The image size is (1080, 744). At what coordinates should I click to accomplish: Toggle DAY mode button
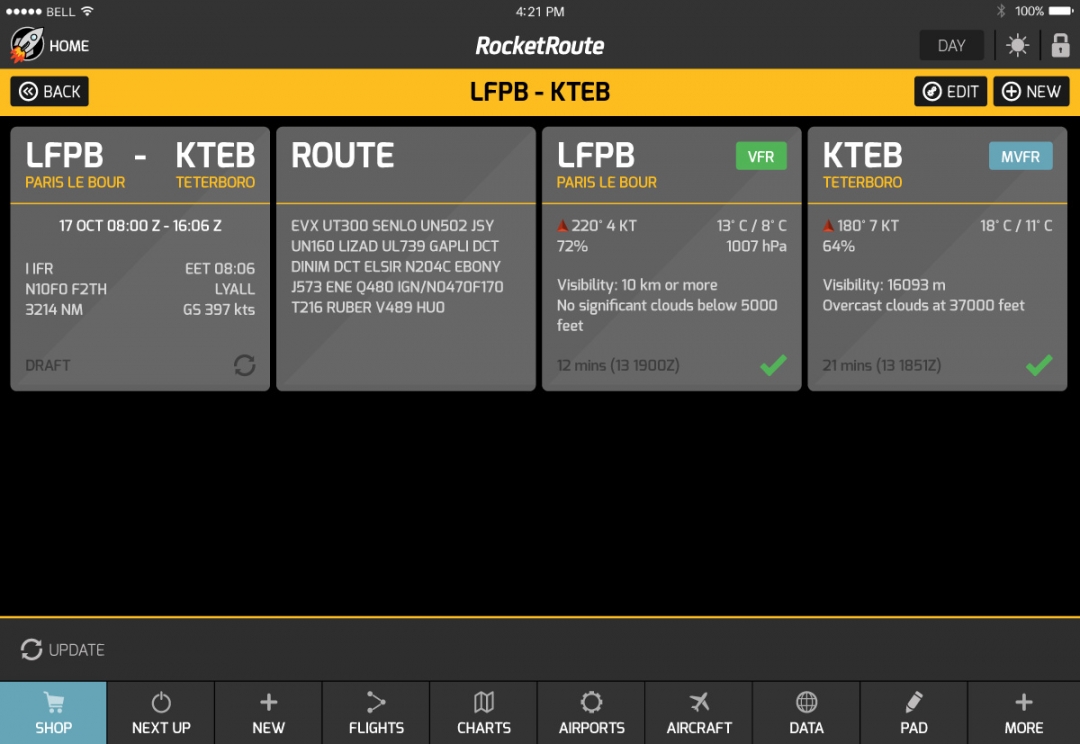(951, 46)
